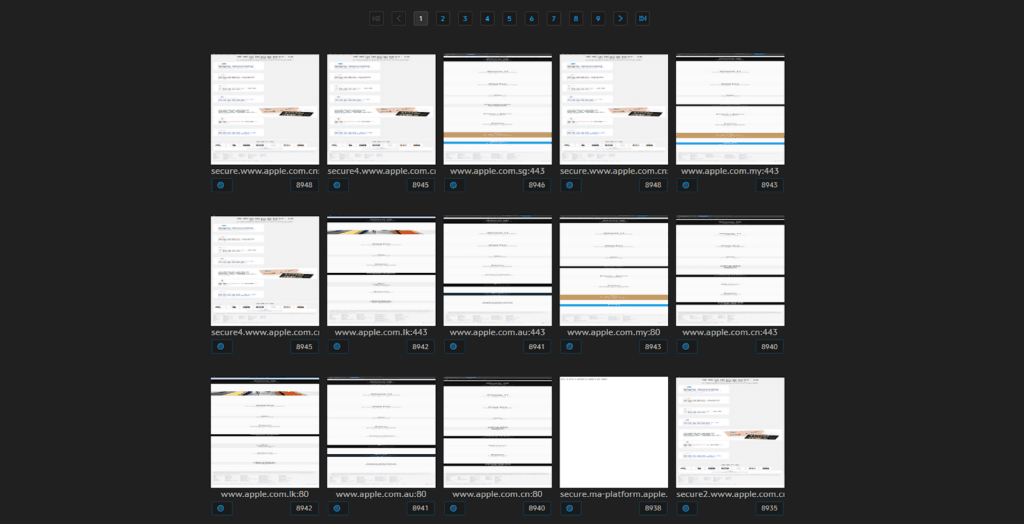Click the globe icon under www.apple.com.sg:443

(455, 185)
